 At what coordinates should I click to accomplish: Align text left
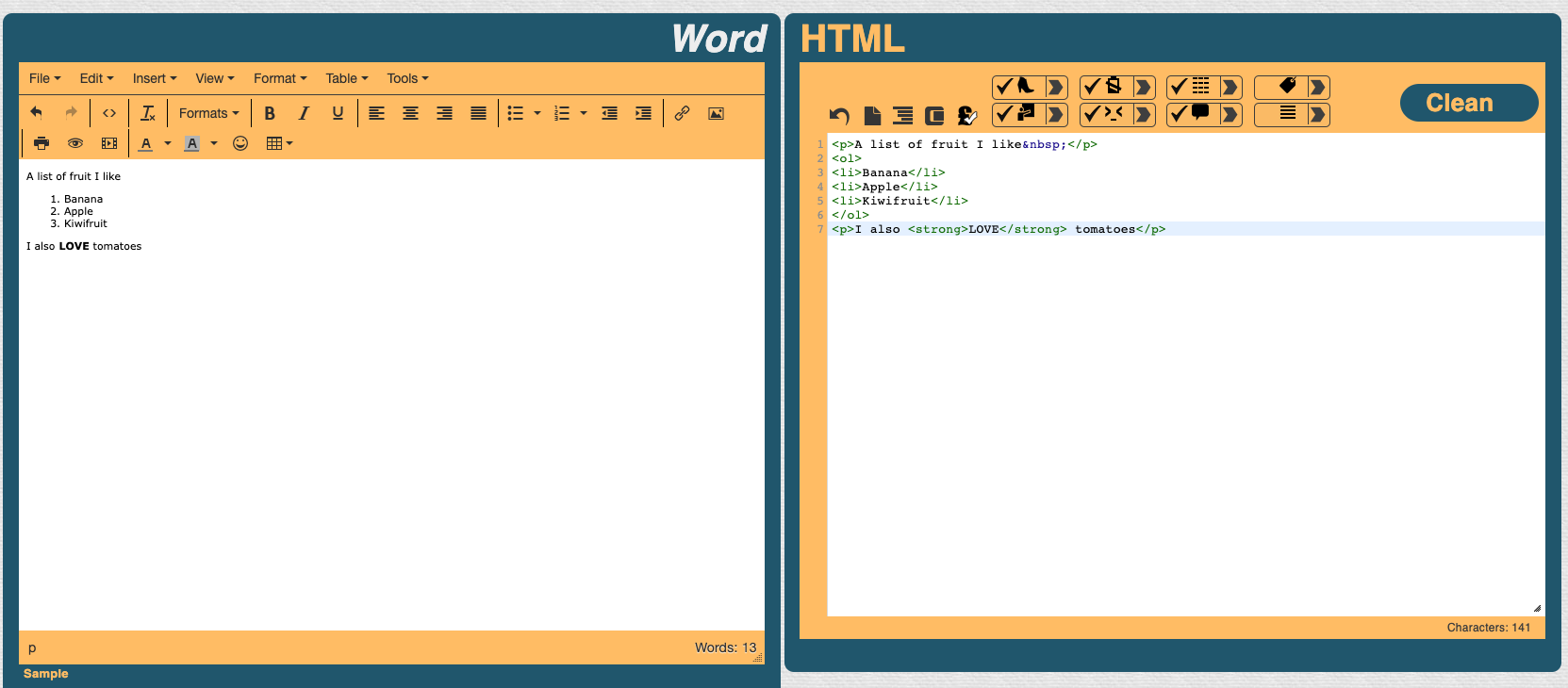click(376, 113)
